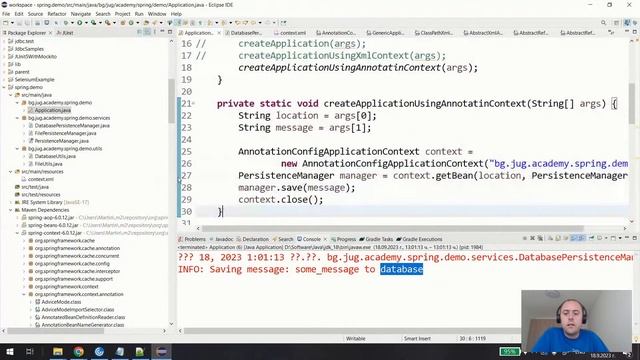Click Remove All Terminated Launches in Console
This screenshot has width=640, height=360.
pyautogui.click(x=540, y=238)
